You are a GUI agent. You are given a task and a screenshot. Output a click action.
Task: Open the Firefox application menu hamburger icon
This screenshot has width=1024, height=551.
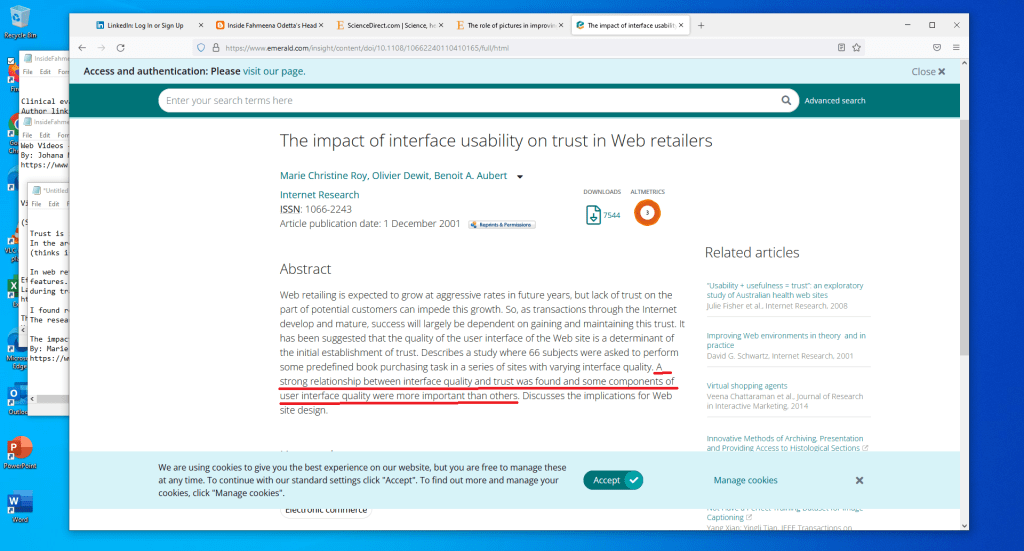956,47
